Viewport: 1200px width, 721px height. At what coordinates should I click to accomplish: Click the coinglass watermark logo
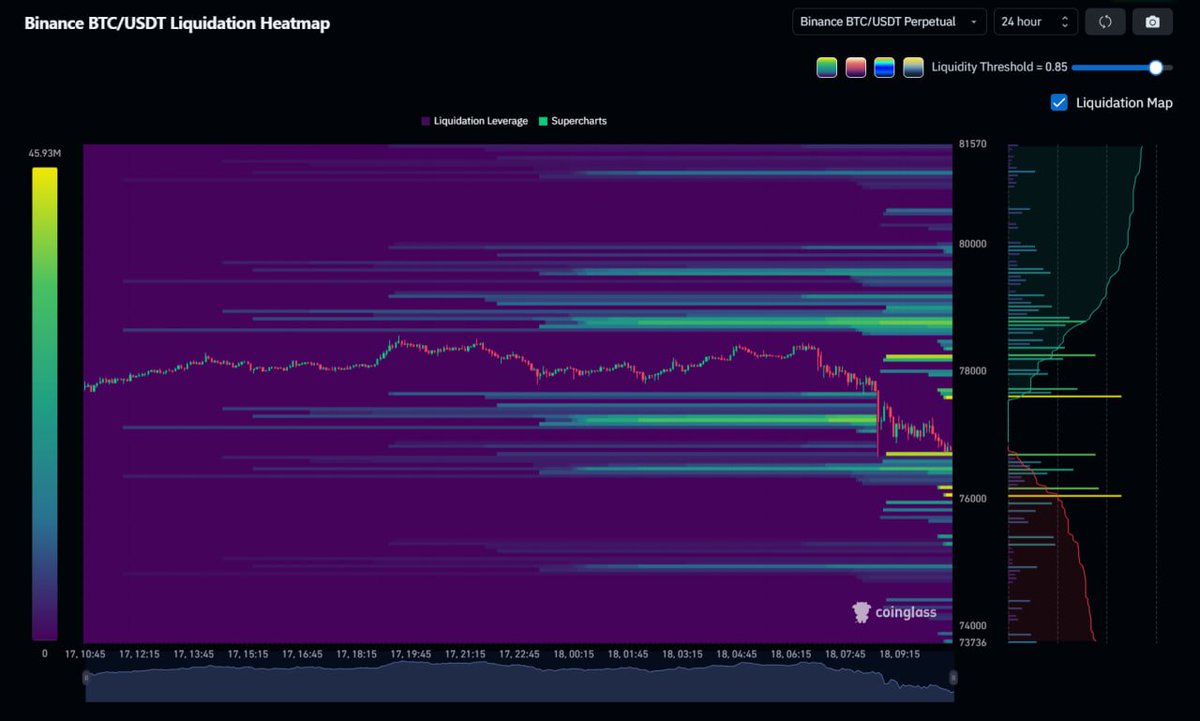coord(895,611)
